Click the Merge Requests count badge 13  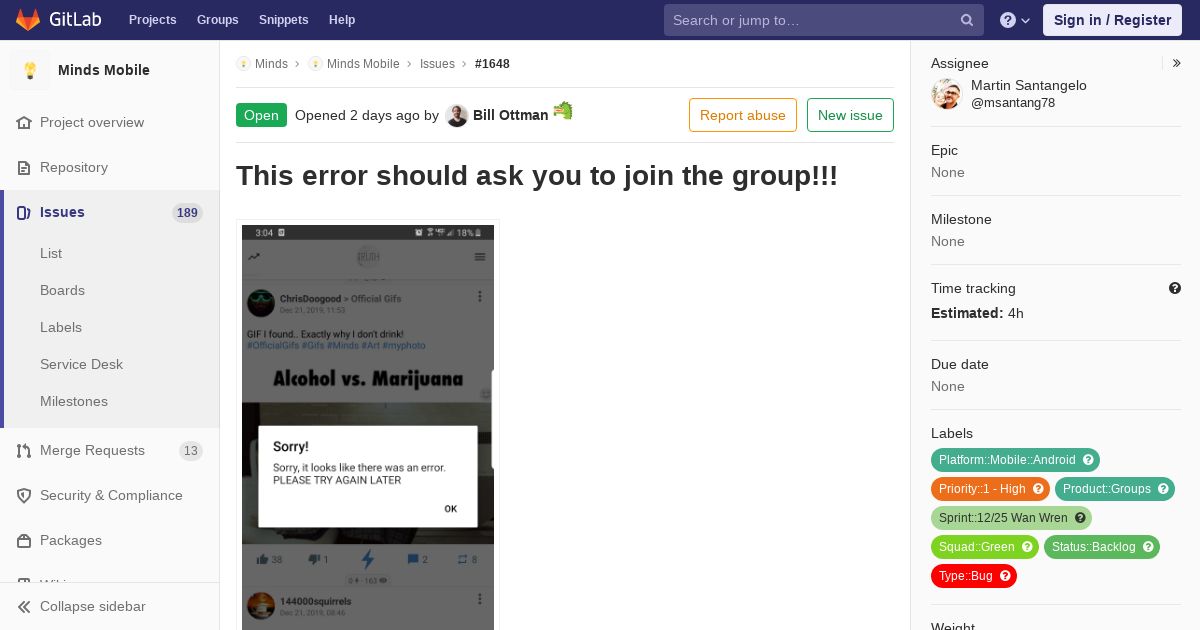[x=191, y=451]
